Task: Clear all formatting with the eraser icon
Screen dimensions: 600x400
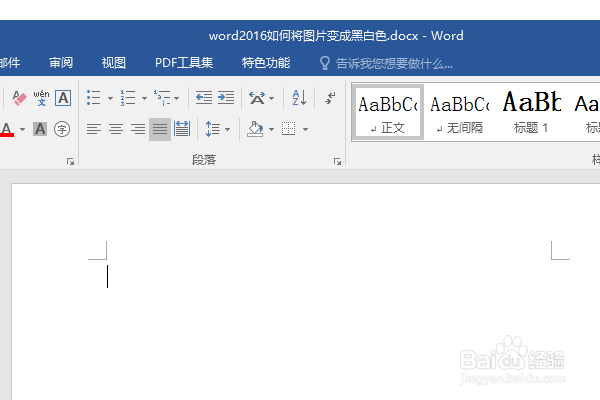Action: point(19,98)
